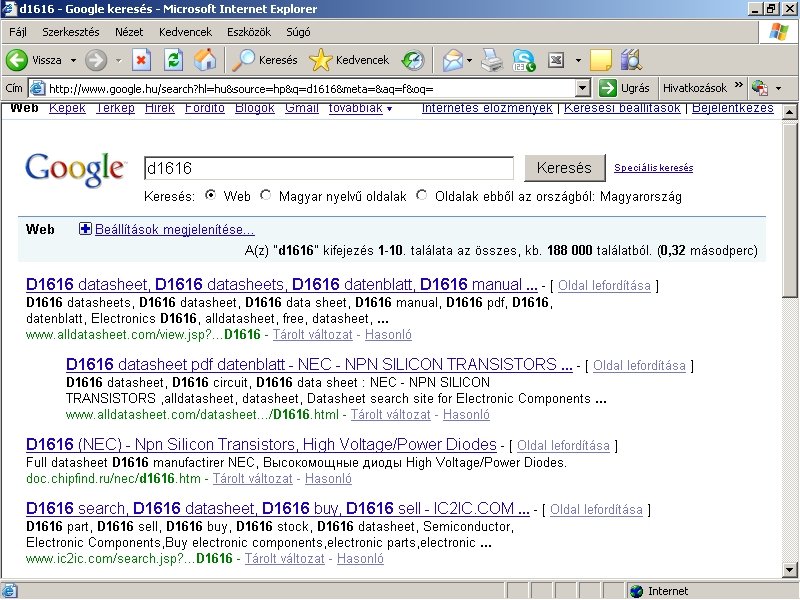
Task: Click the scrollbar up arrow
Action: tap(790, 112)
